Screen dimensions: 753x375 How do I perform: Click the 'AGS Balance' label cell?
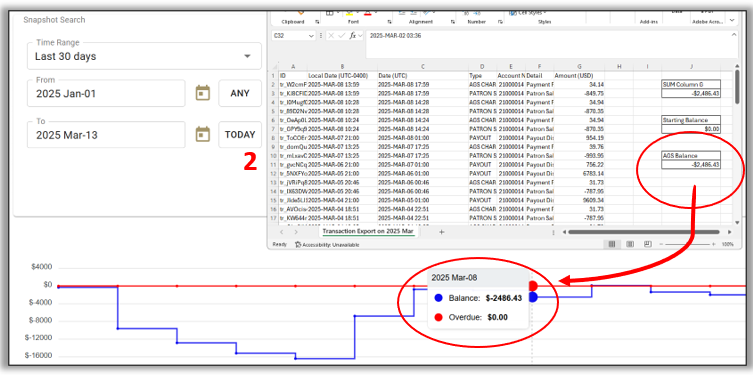pyautogui.click(x=691, y=156)
